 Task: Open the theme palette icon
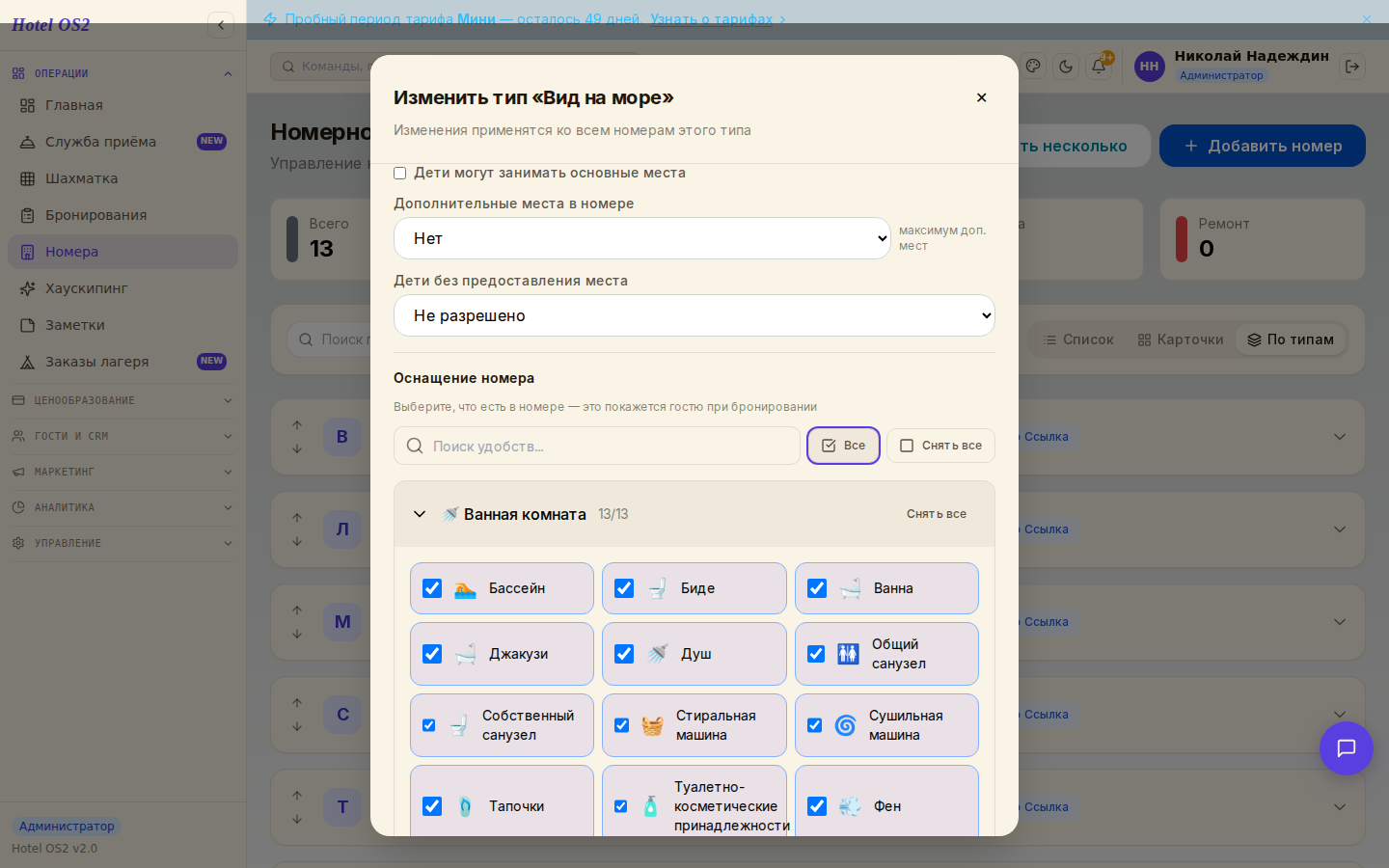pos(1032,67)
